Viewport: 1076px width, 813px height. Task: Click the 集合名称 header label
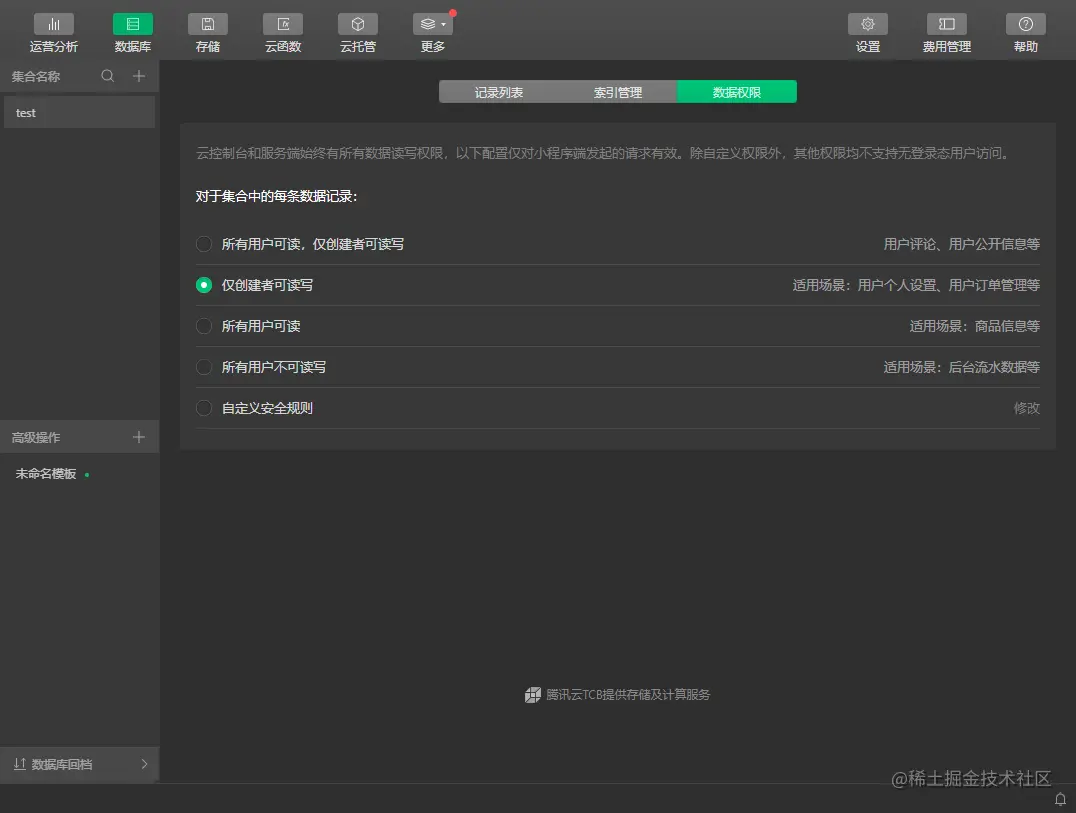[x=36, y=76]
